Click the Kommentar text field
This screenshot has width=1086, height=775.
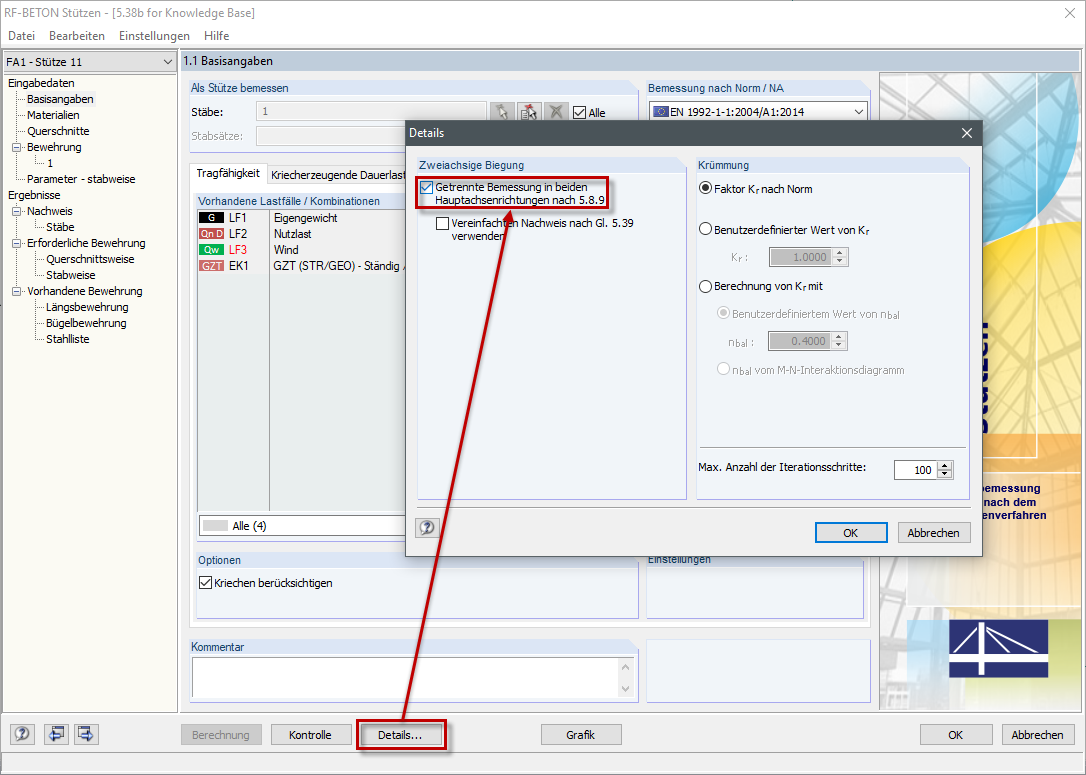405,677
